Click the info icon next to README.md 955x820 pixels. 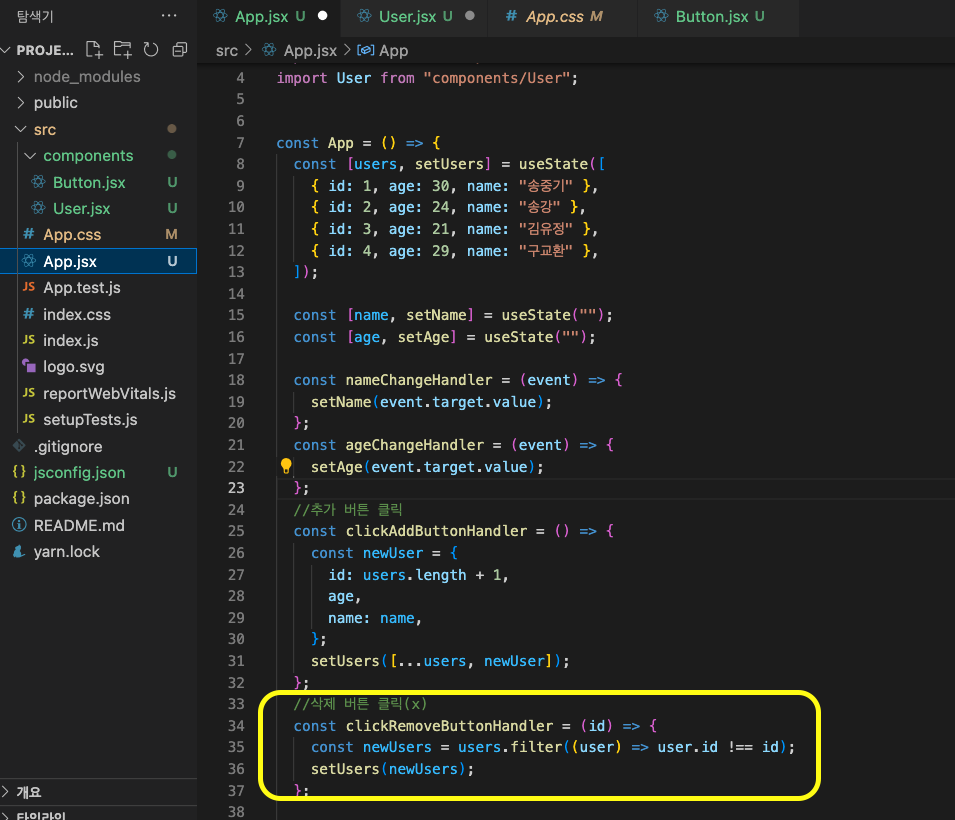[19, 525]
